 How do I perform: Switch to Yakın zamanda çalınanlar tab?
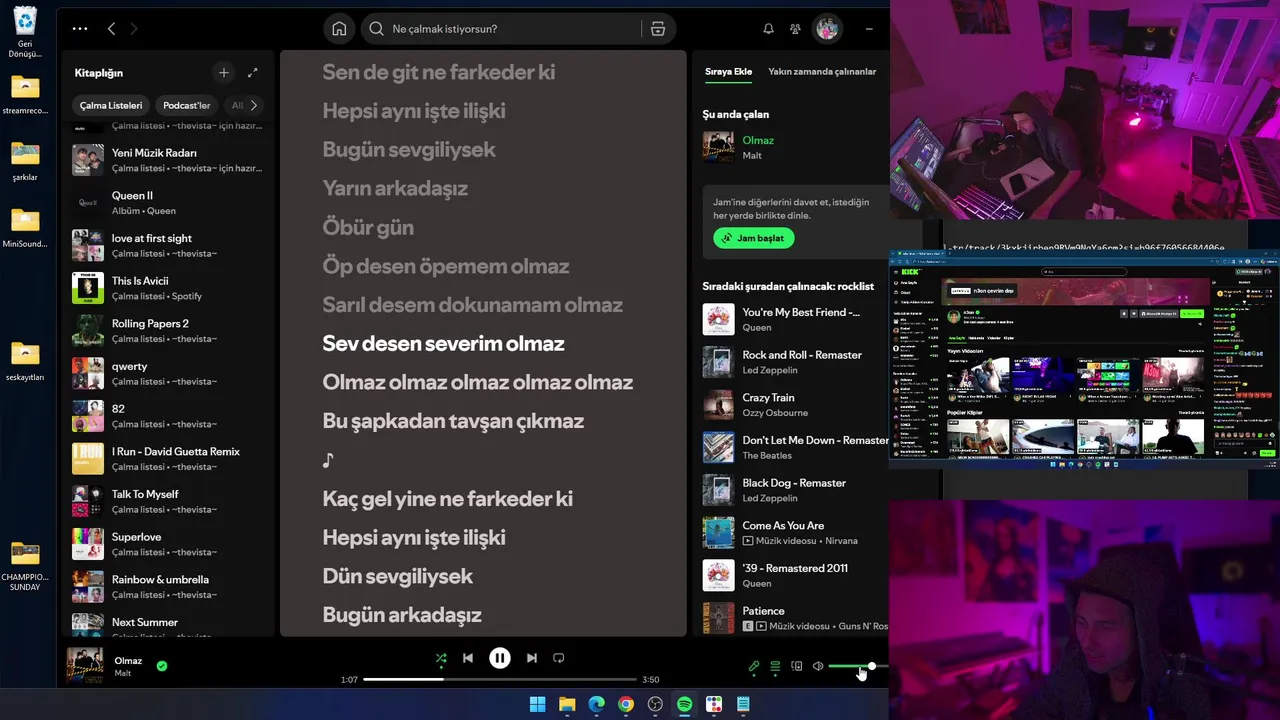[822, 72]
